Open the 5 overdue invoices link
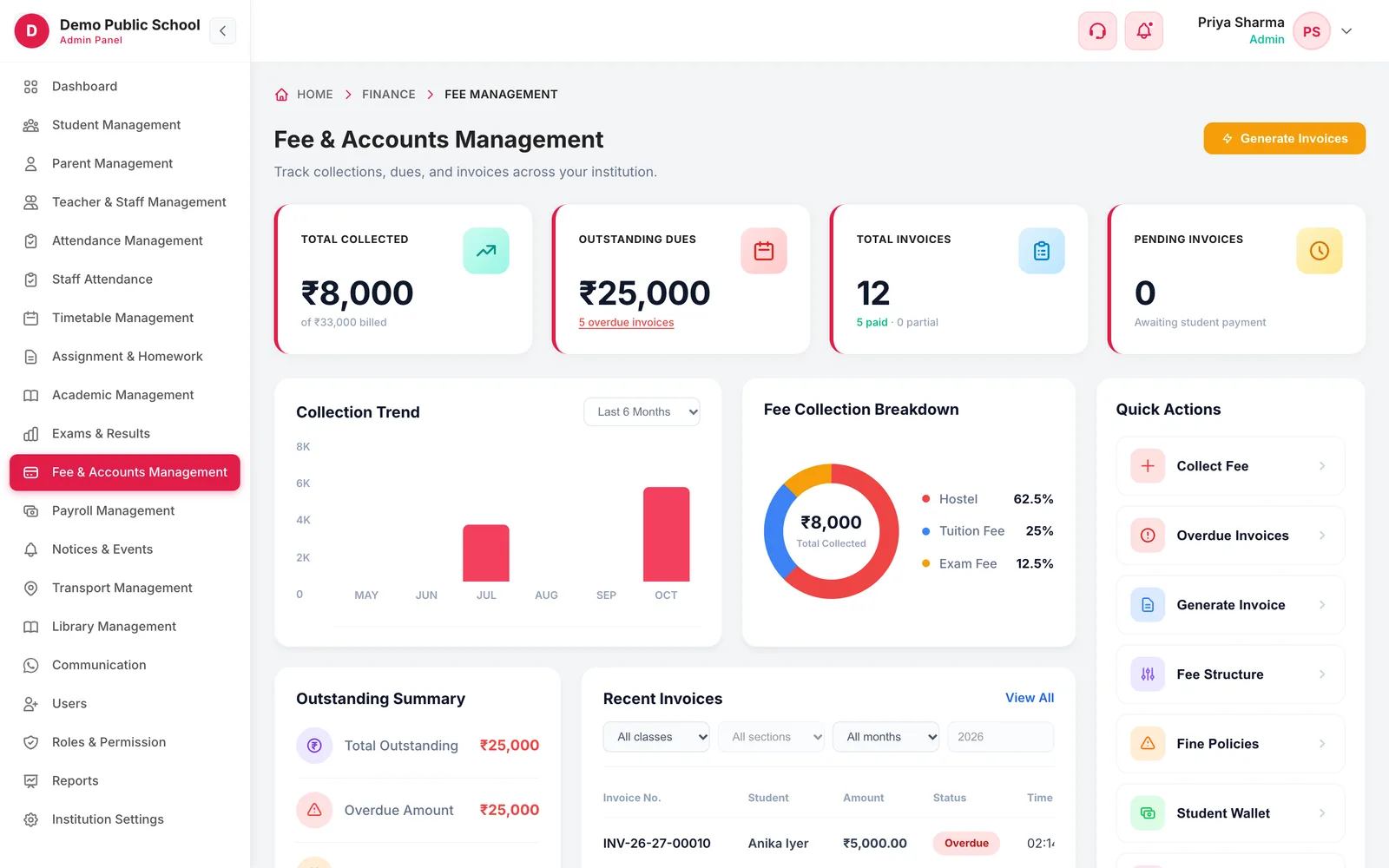This screenshot has height=868, width=1389. tap(626, 323)
